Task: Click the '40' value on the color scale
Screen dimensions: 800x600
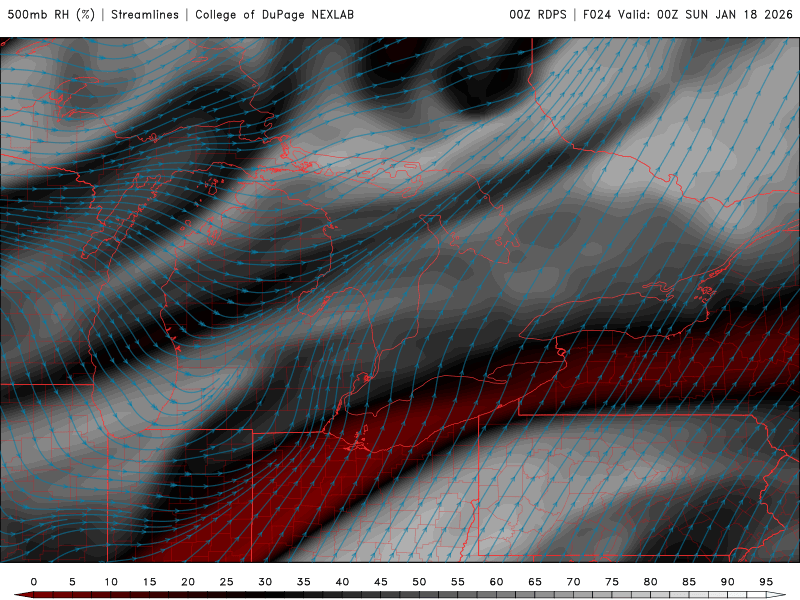Action: [x=342, y=582]
